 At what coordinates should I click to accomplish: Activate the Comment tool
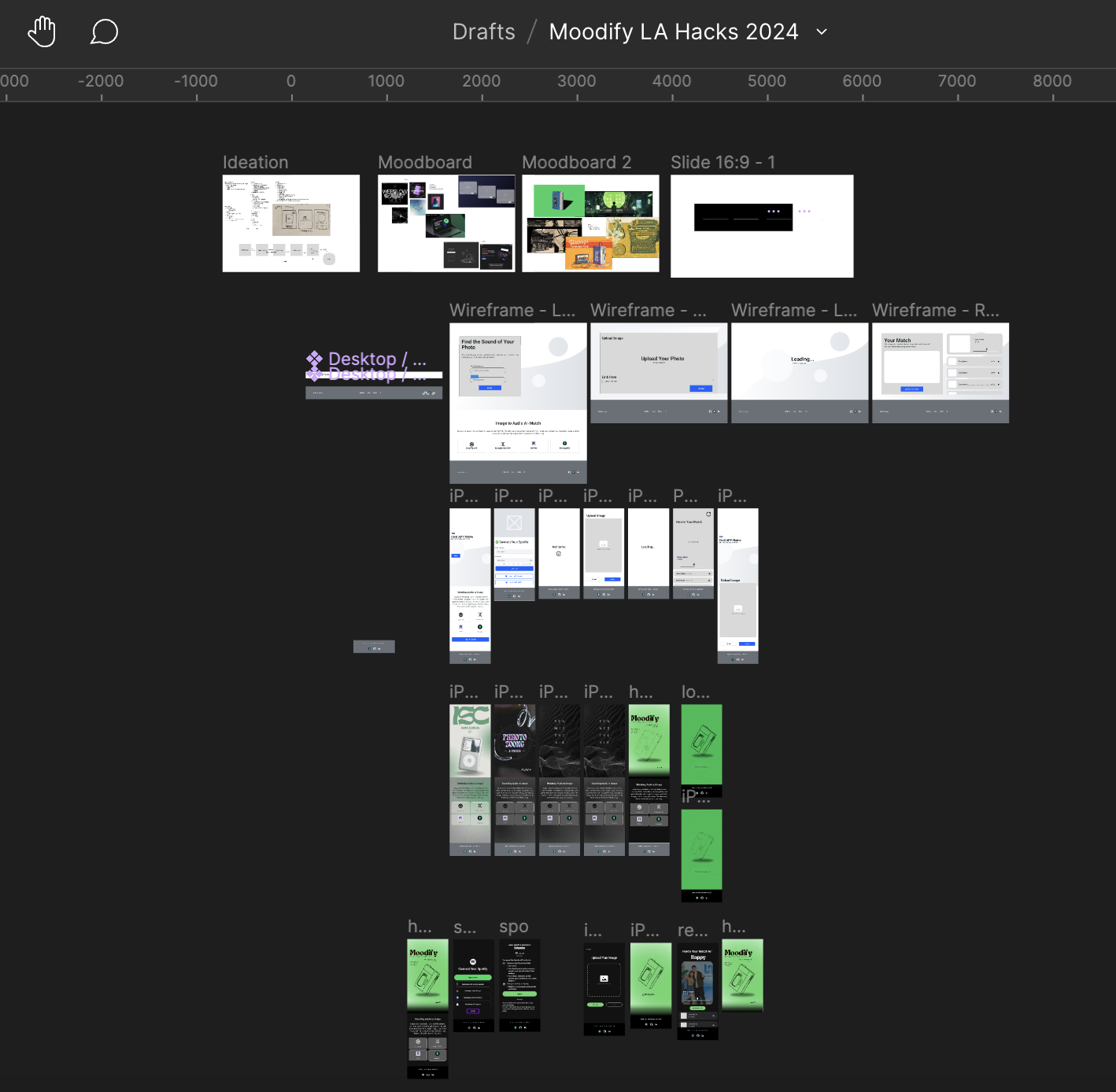[104, 32]
